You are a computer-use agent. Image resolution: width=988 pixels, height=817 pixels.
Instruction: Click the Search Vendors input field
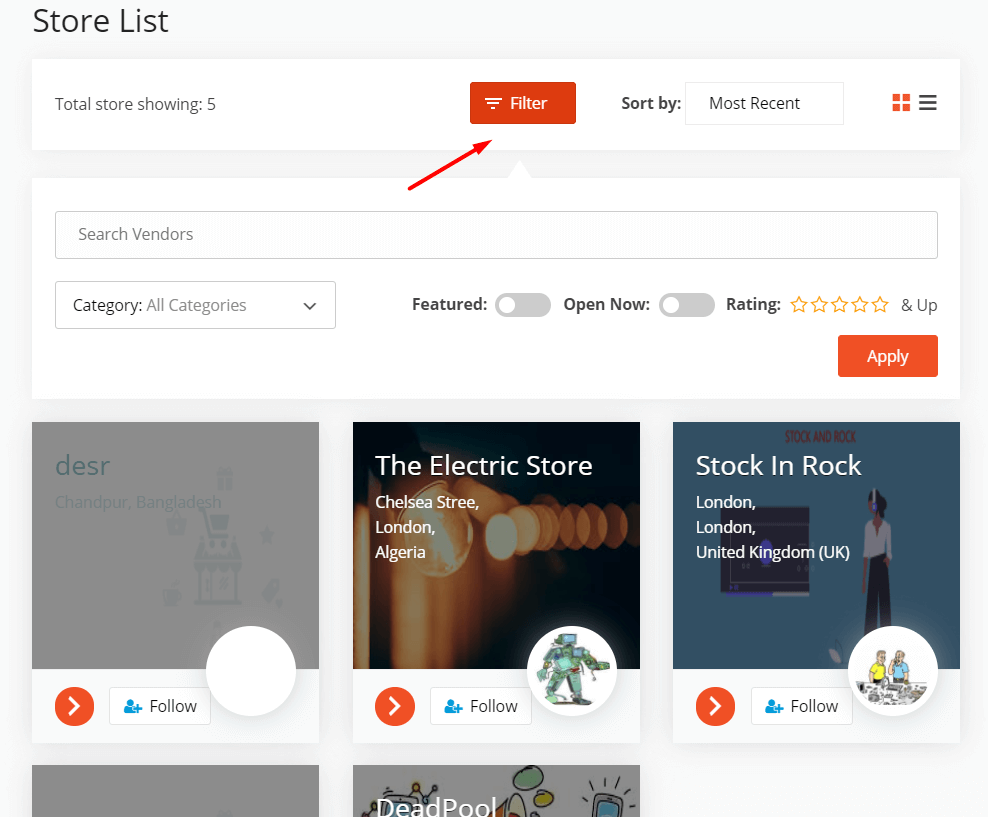tap(496, 235)
